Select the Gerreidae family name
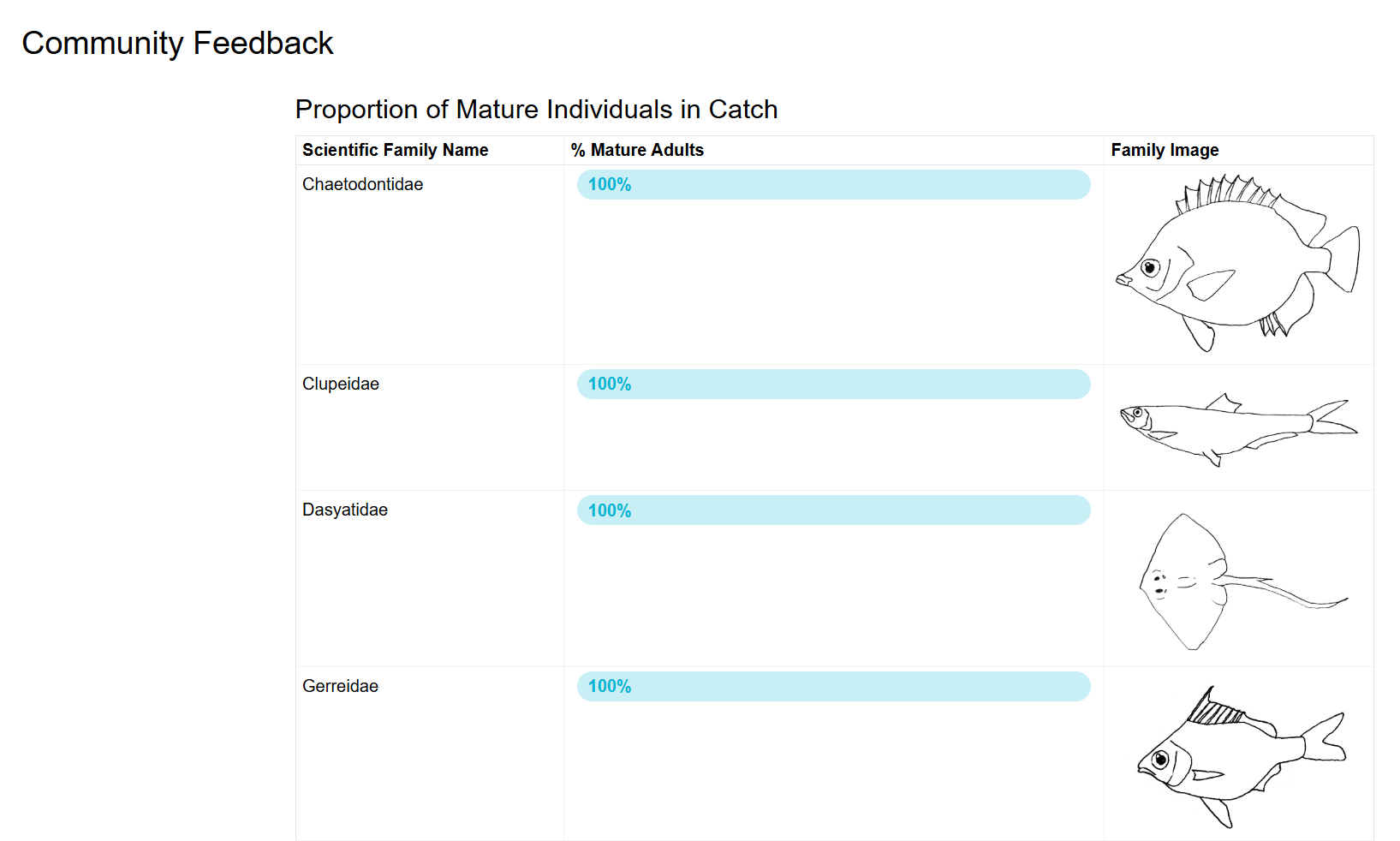 [x=340, y=686]
